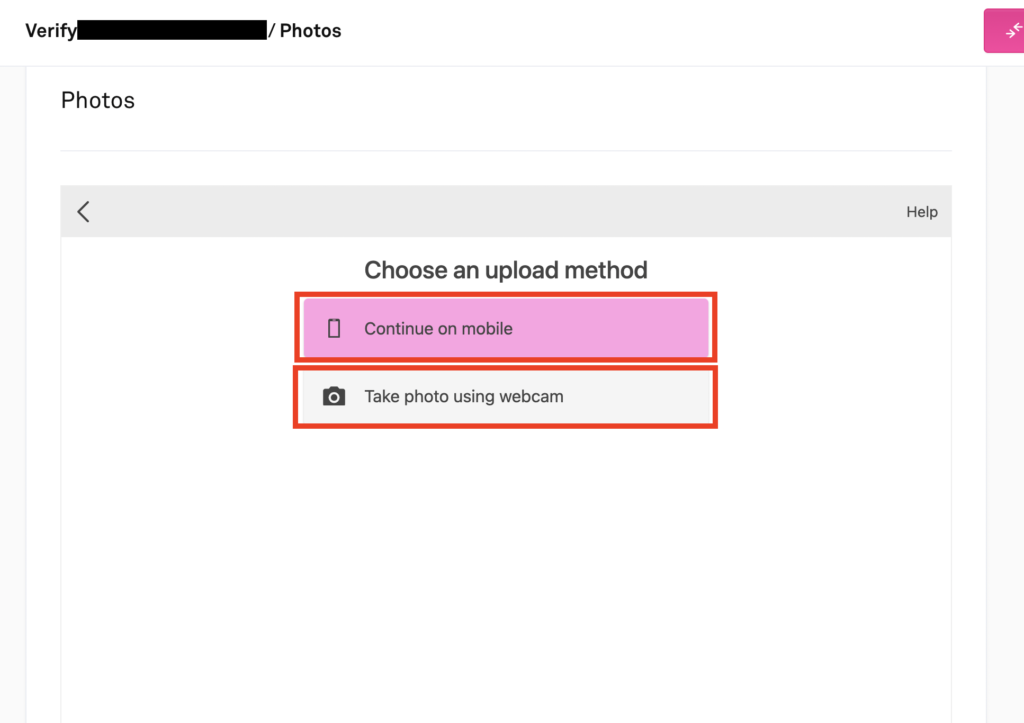
Task: Click the Photos section heading
Action: tap(98, 100)
